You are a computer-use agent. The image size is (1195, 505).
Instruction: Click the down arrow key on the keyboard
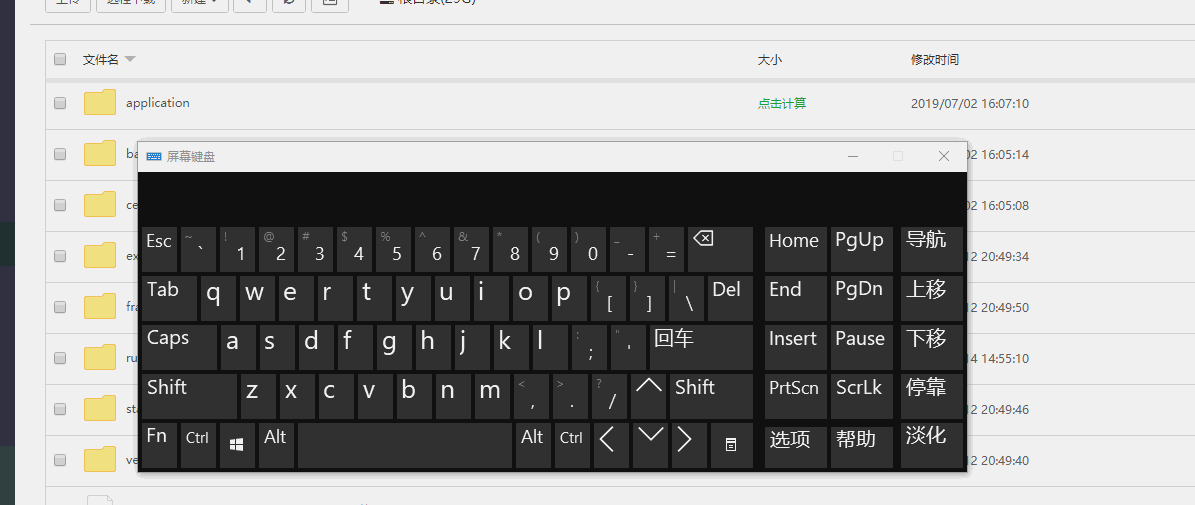click(650, 446)
